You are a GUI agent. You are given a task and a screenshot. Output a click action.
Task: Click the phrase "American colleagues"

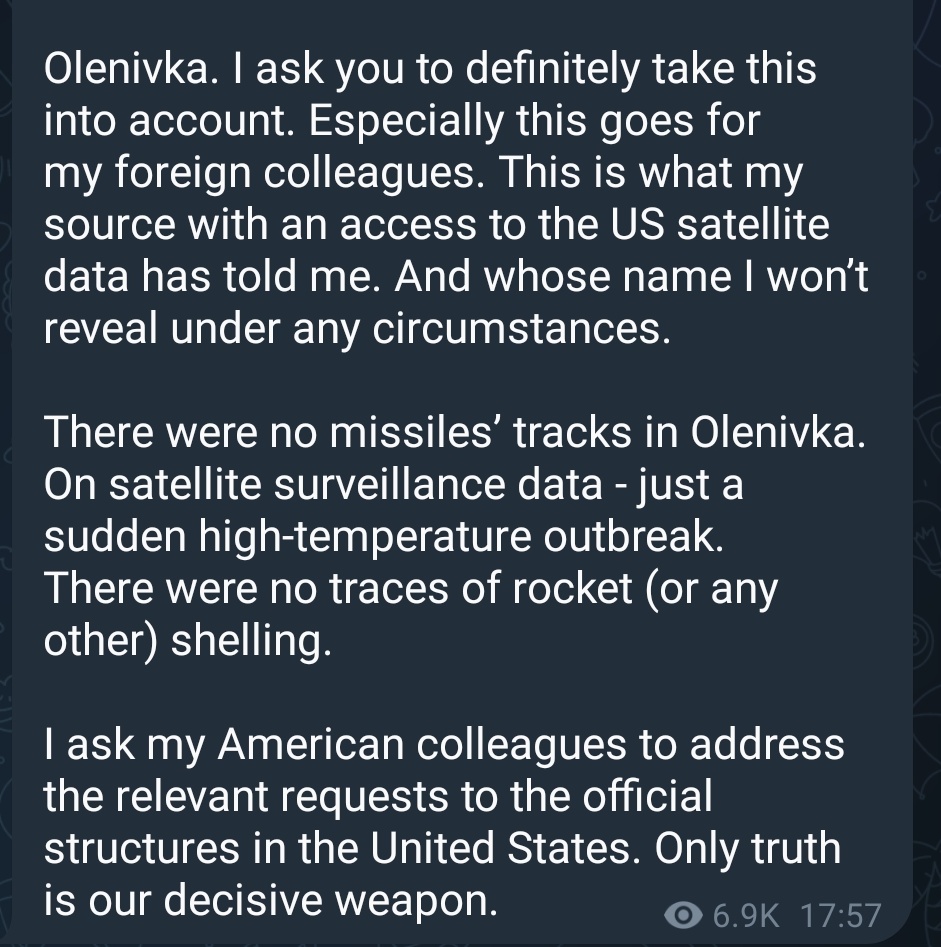pyautogui.click(x=421, y=744)
